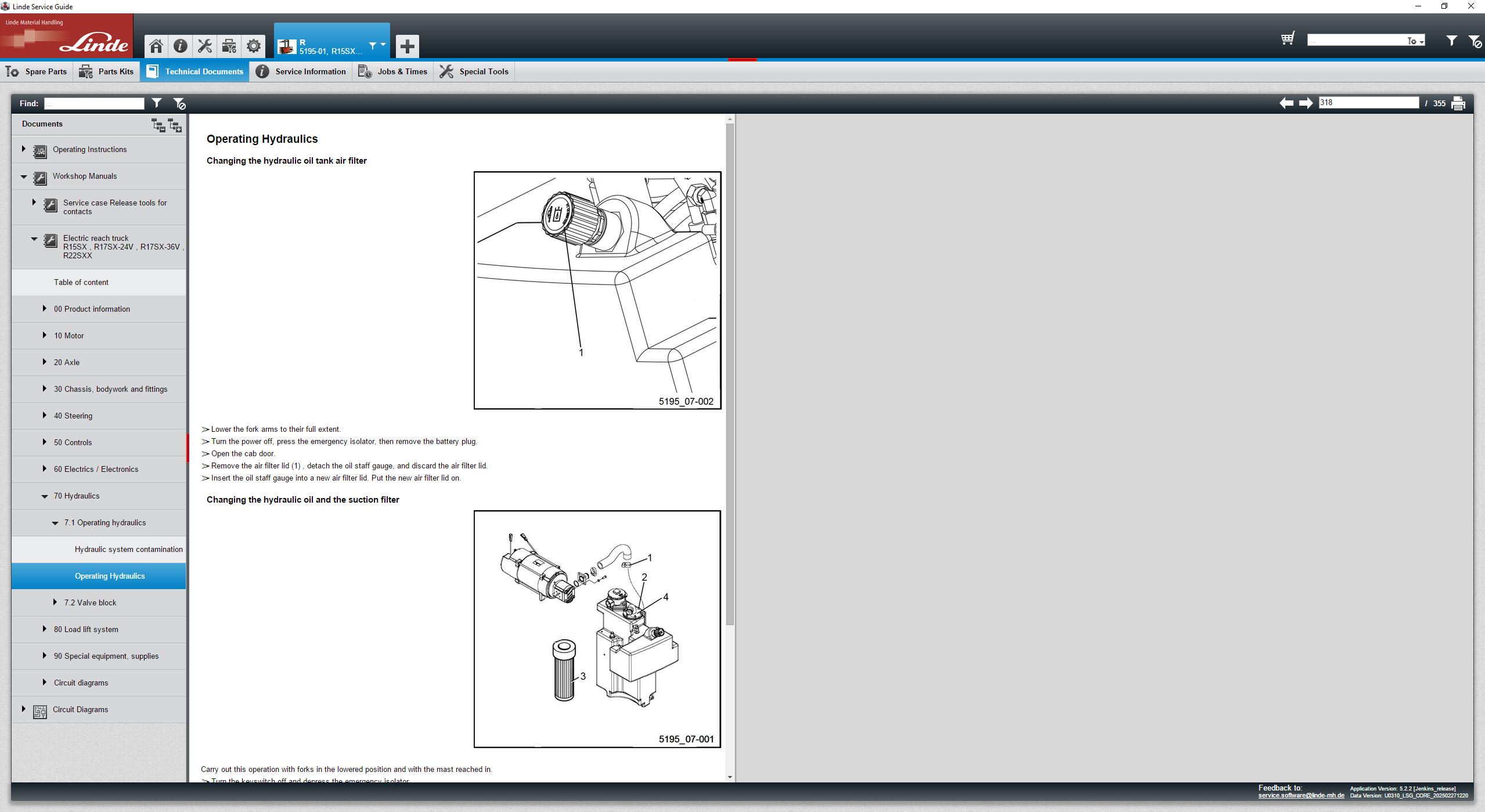The height and width of the screenshot is (812, 1485).
Task: Collapse the Electric reach truck node
Action: coord(34,238)
